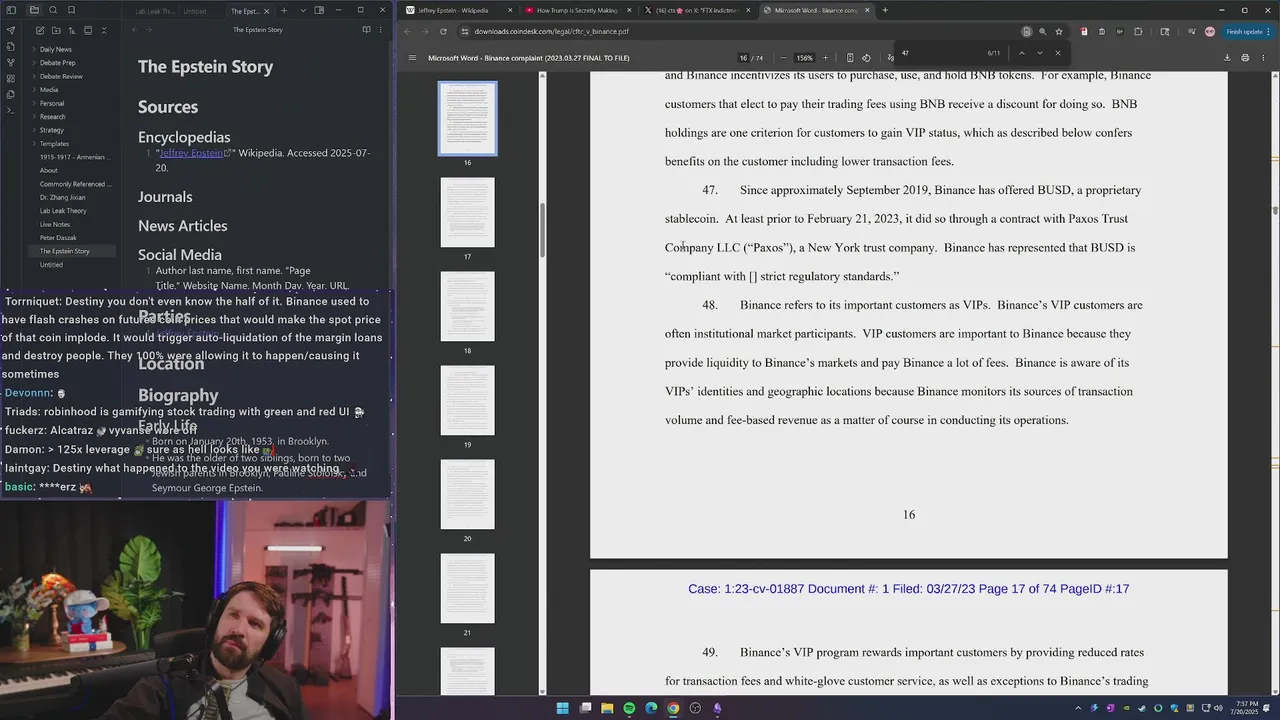Open Obsidian tab list dropdown

click(x=303, y=10)
